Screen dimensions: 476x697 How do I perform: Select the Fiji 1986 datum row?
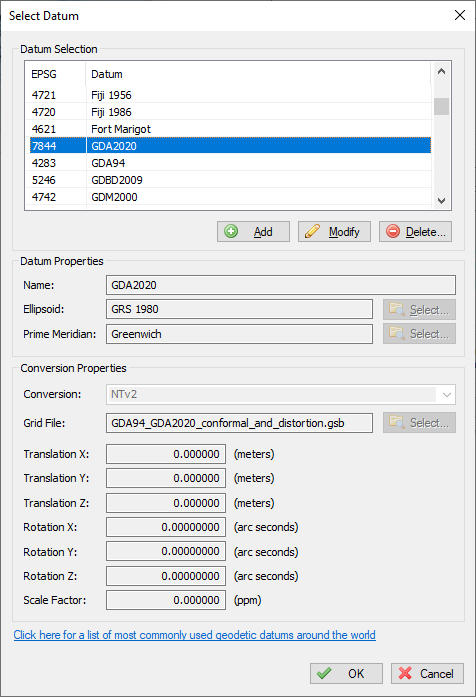pos(230,112)
